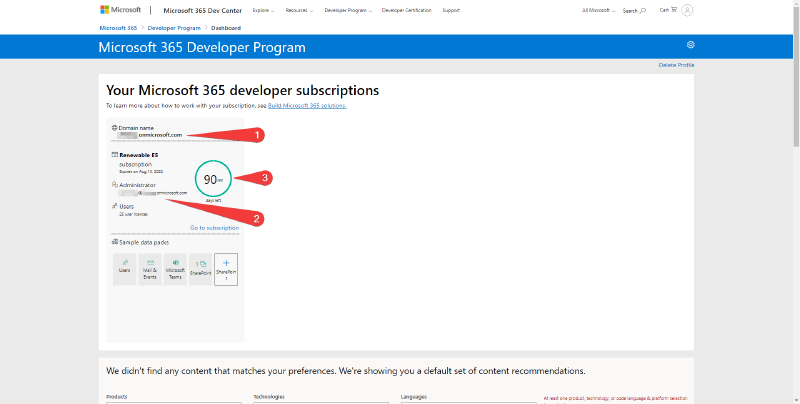
Task: Expand the All Microsoft dropdown
Action: (x=598, y=10)
